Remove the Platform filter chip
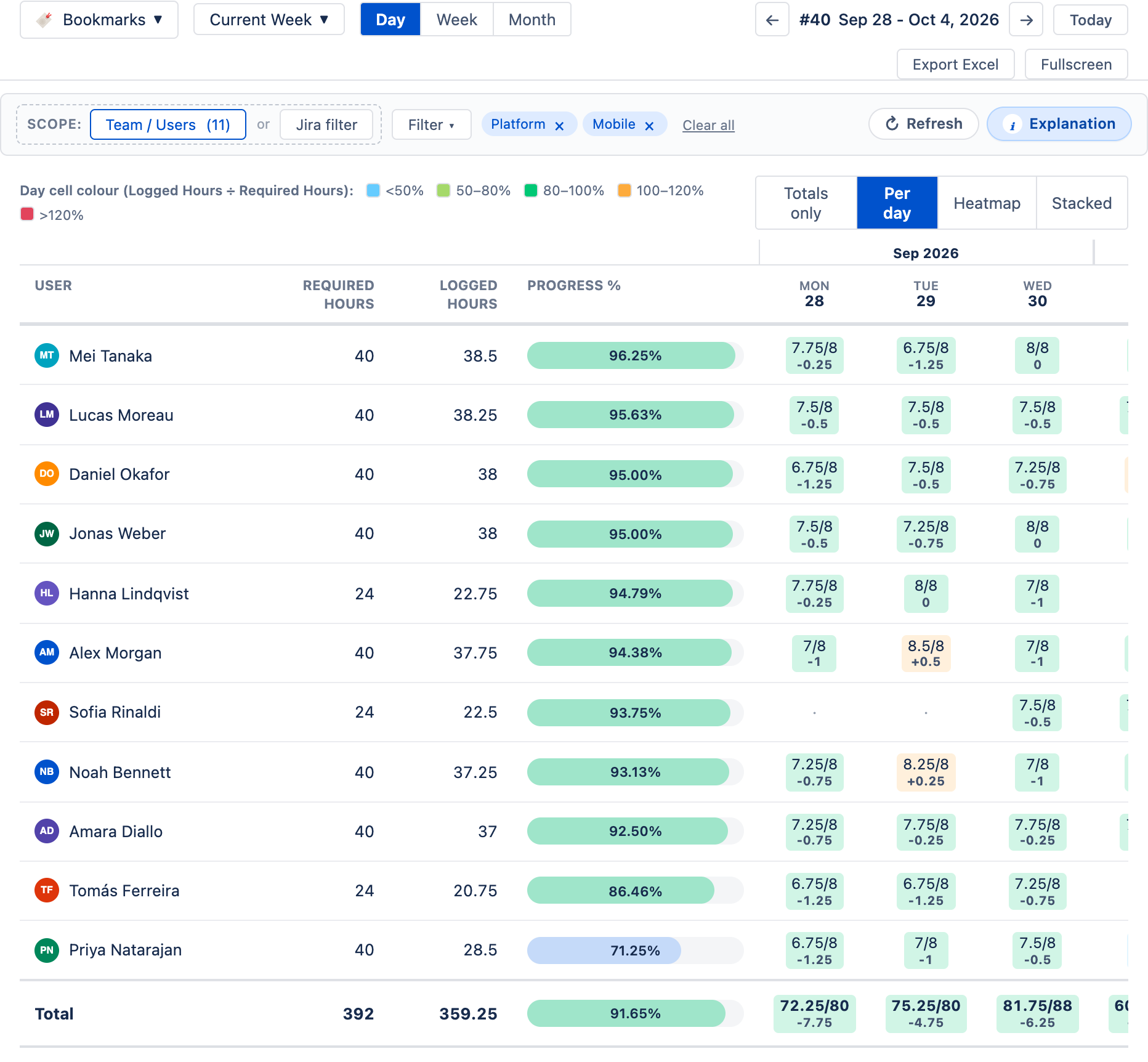Screen dimensions: 1148x1062 point(559,126)
